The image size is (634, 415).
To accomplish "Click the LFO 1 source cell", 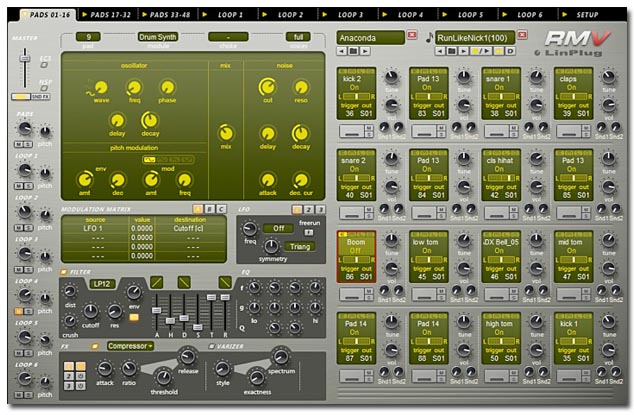I will click(x=95, y=229).
